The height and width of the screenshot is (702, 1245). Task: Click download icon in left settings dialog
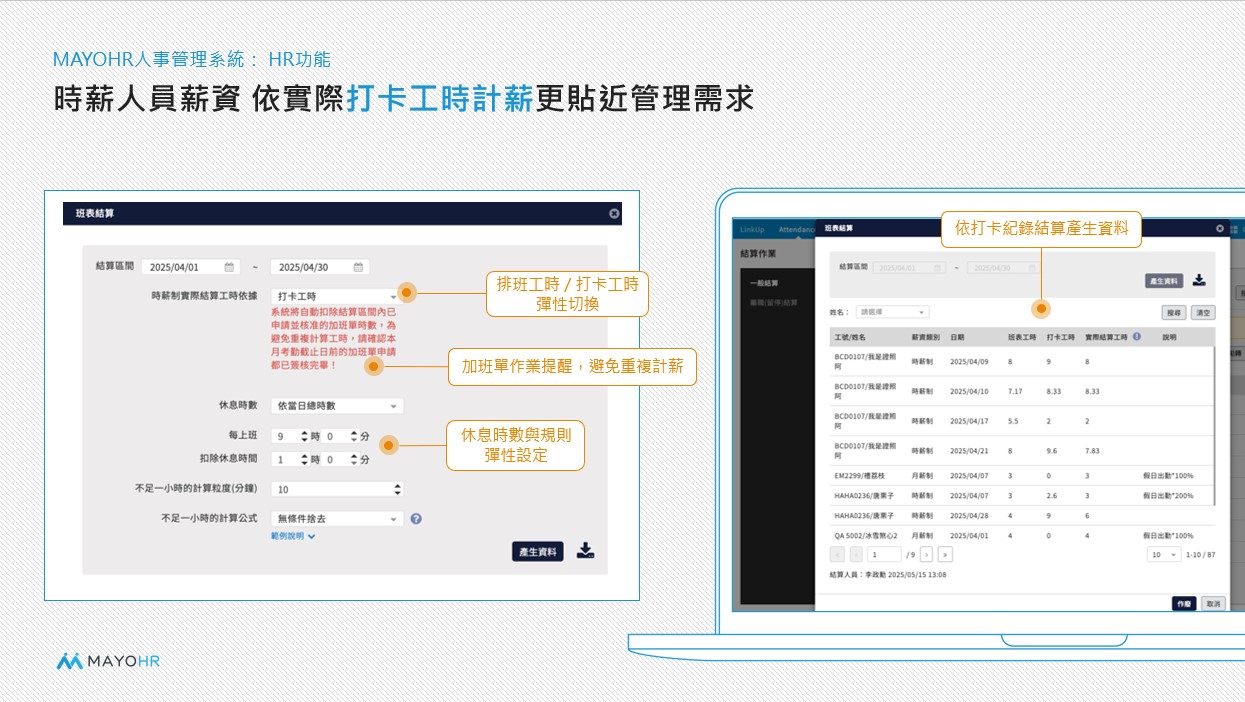[586, 551]
